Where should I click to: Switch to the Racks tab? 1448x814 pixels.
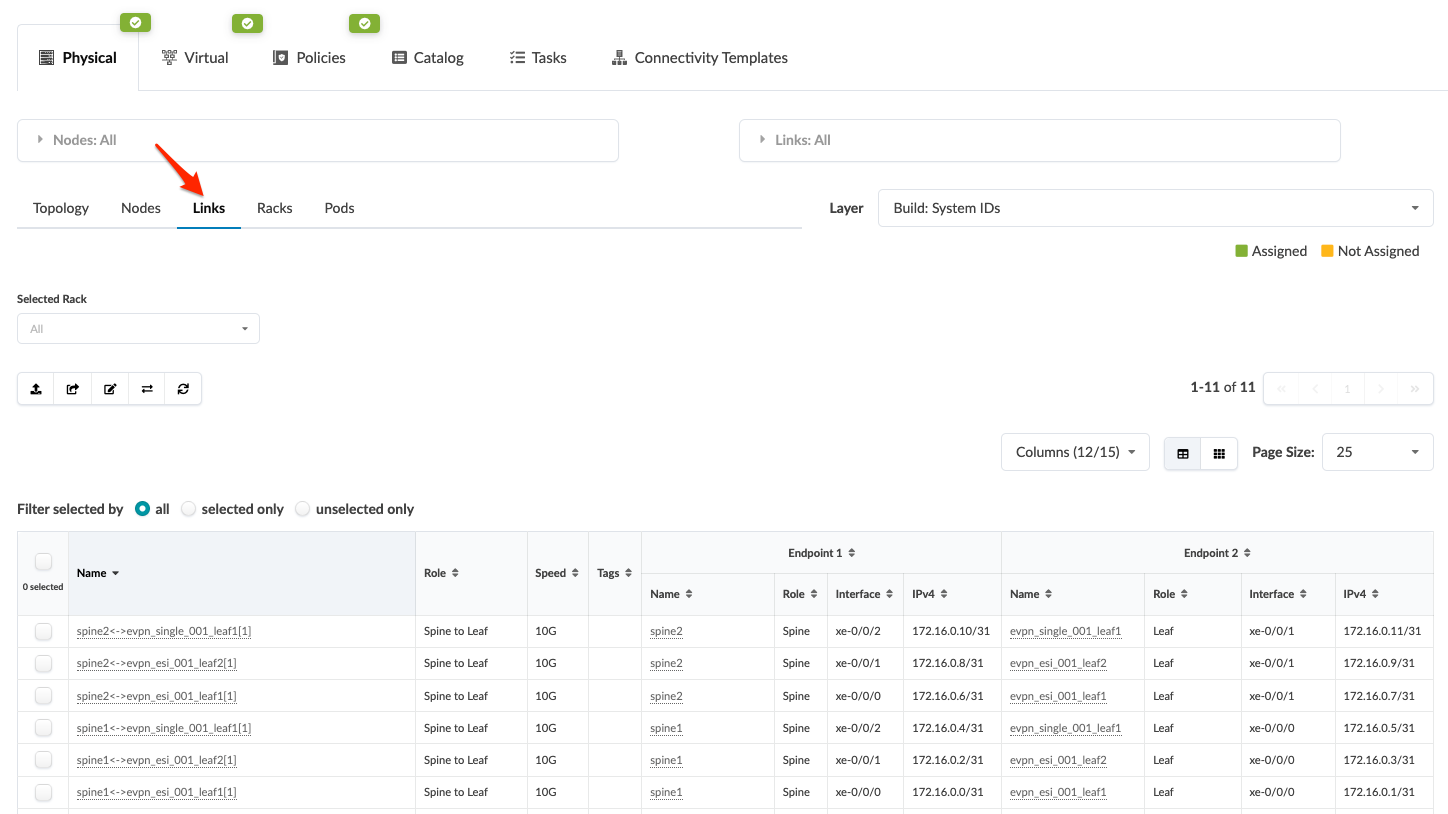tap(274, 208)
